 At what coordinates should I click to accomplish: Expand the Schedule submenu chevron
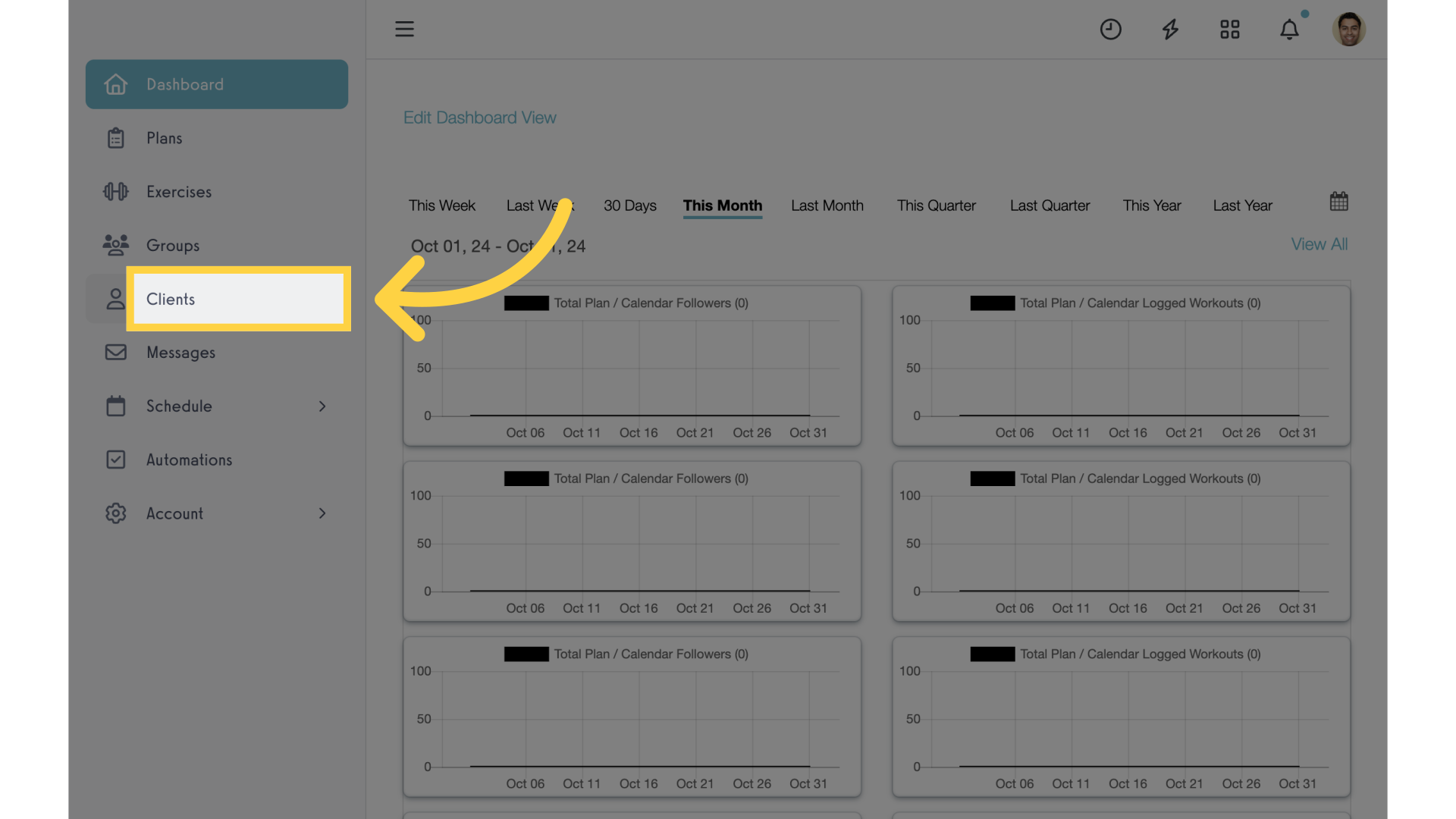coord(322,406)
